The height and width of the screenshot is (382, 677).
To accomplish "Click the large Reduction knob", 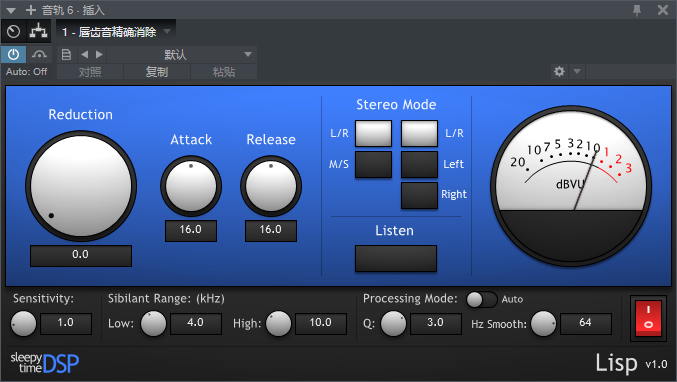I will click(81, 186).
